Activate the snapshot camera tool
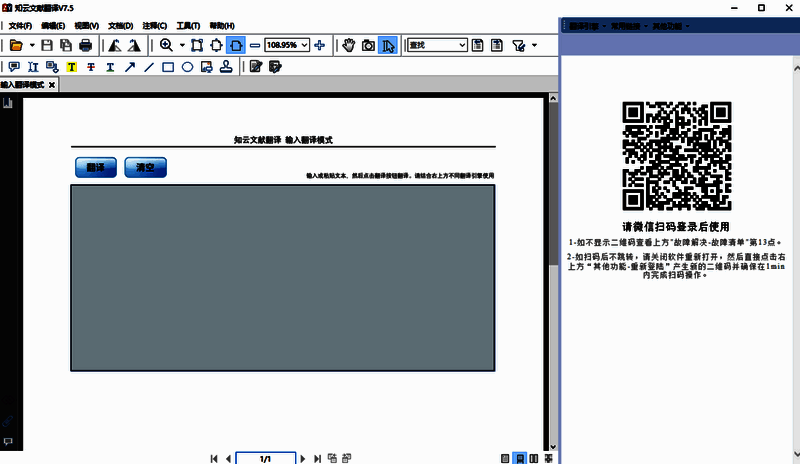Image resolution: width=800 pixels, height=464 pixels. 368,45
